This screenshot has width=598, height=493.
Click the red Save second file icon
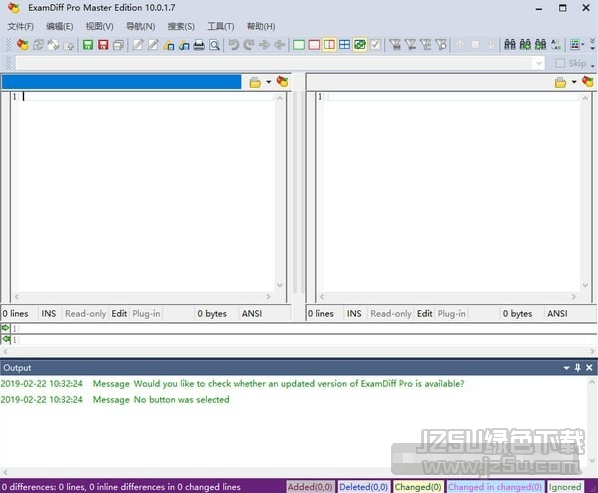(103, 45)
